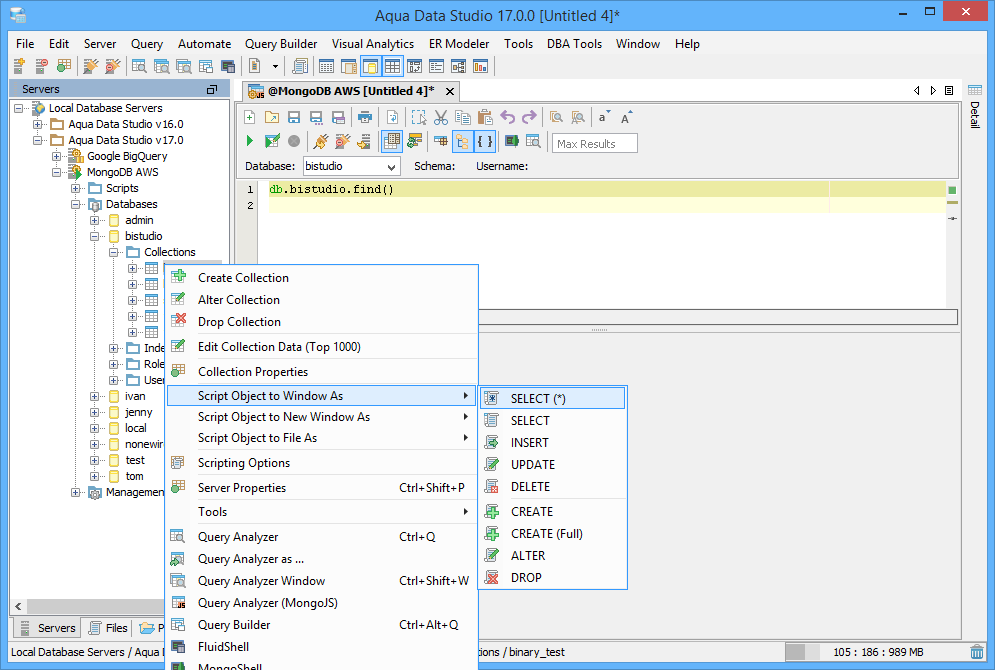Screen dimensions: 995x670
Task: Open the Query Builder menu in menu bar
Action: tap(281, 44)
